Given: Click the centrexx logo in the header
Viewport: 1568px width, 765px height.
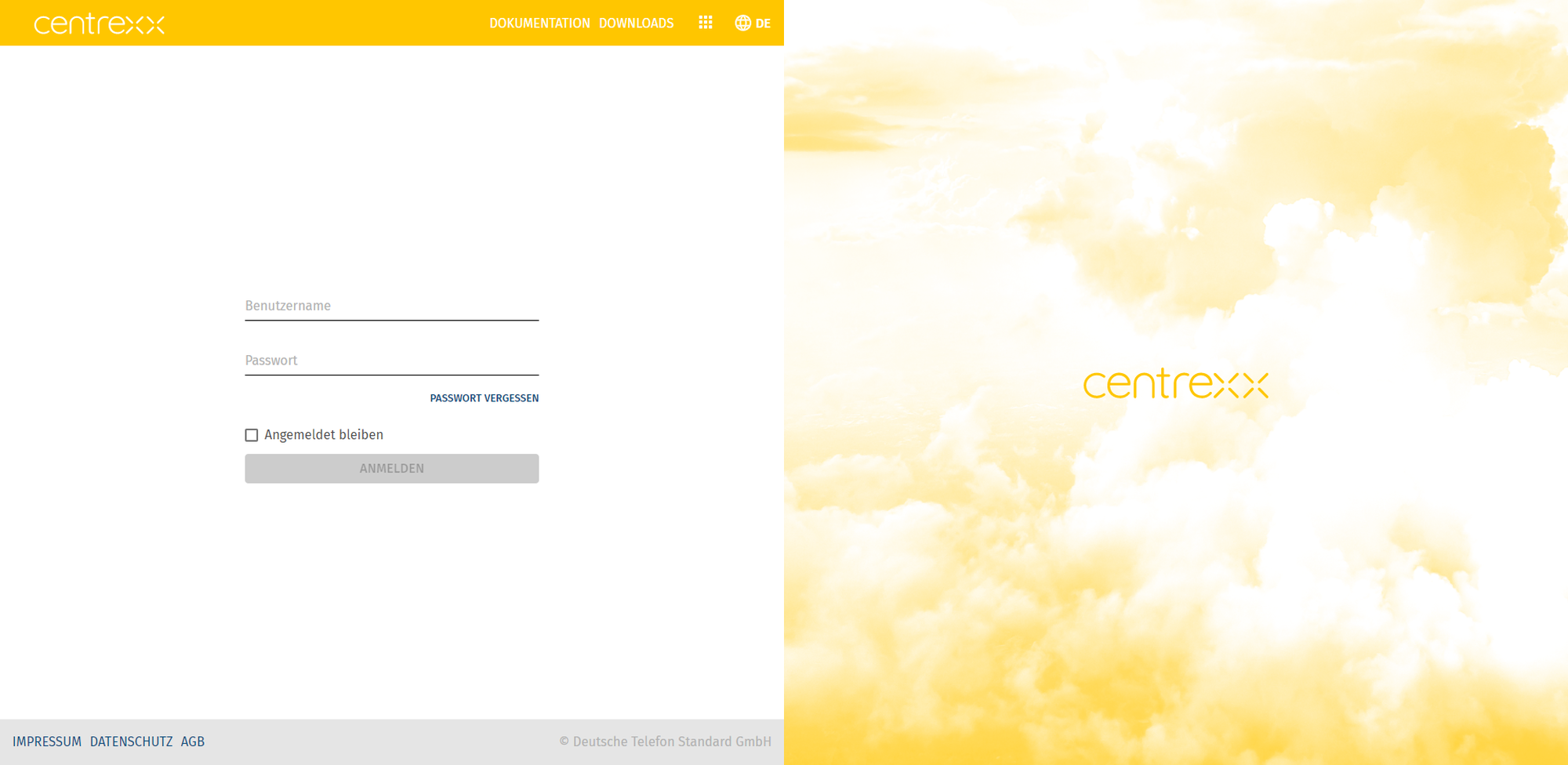Looking at the screenshot, I should pos(100,24).
